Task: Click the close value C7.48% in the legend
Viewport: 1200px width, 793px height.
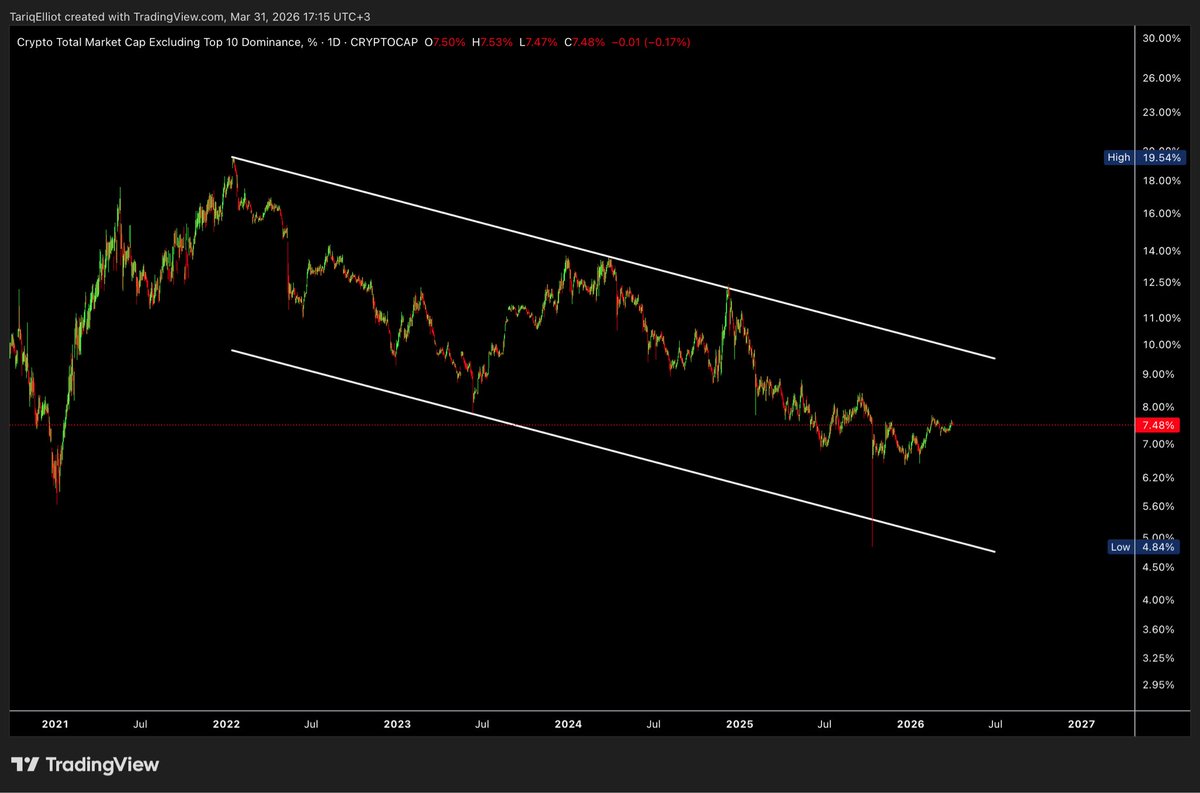Action: pos(585,42)
